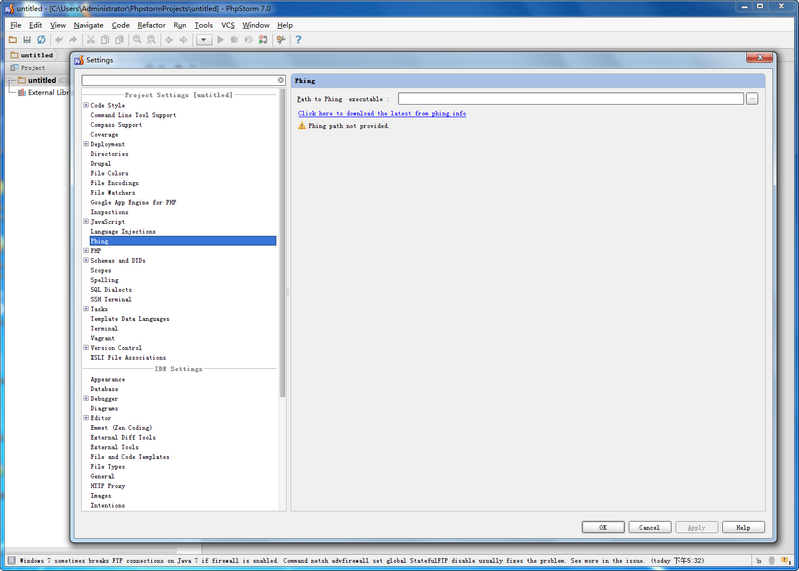This screenshot has height=571, width=799.
Task: Click the Paste toolbar icon
Action: point(119,40)
